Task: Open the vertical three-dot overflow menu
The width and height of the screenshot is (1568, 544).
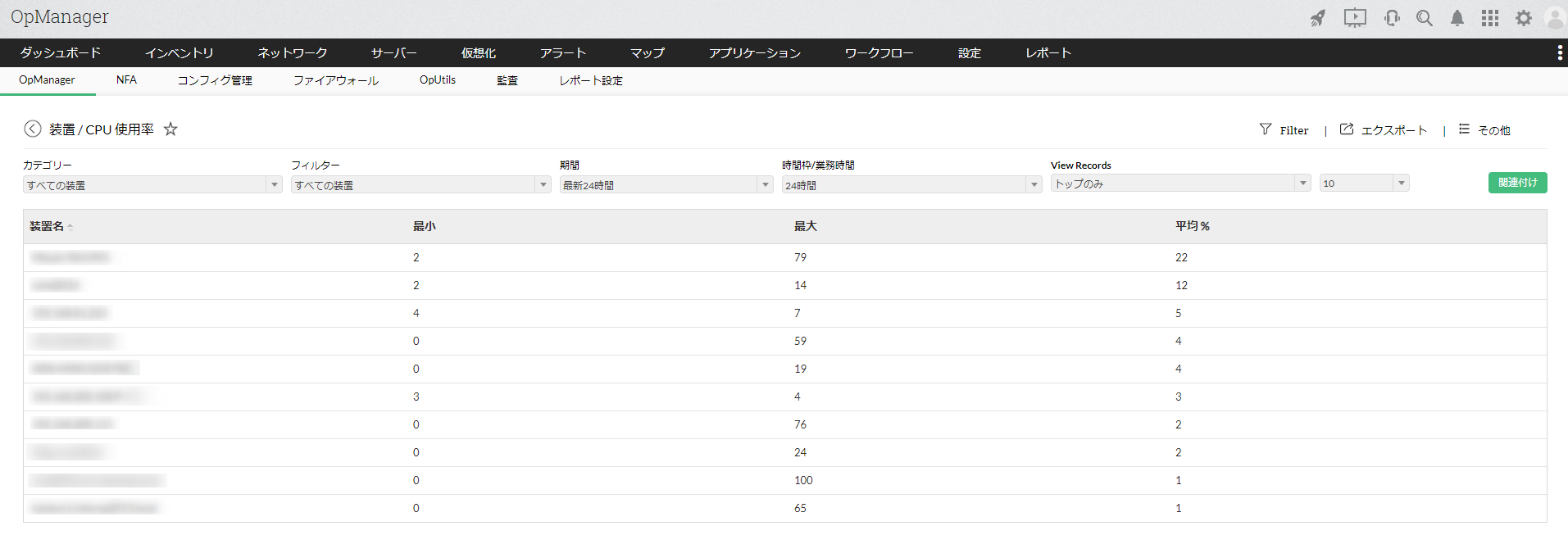Action: 1559,53
